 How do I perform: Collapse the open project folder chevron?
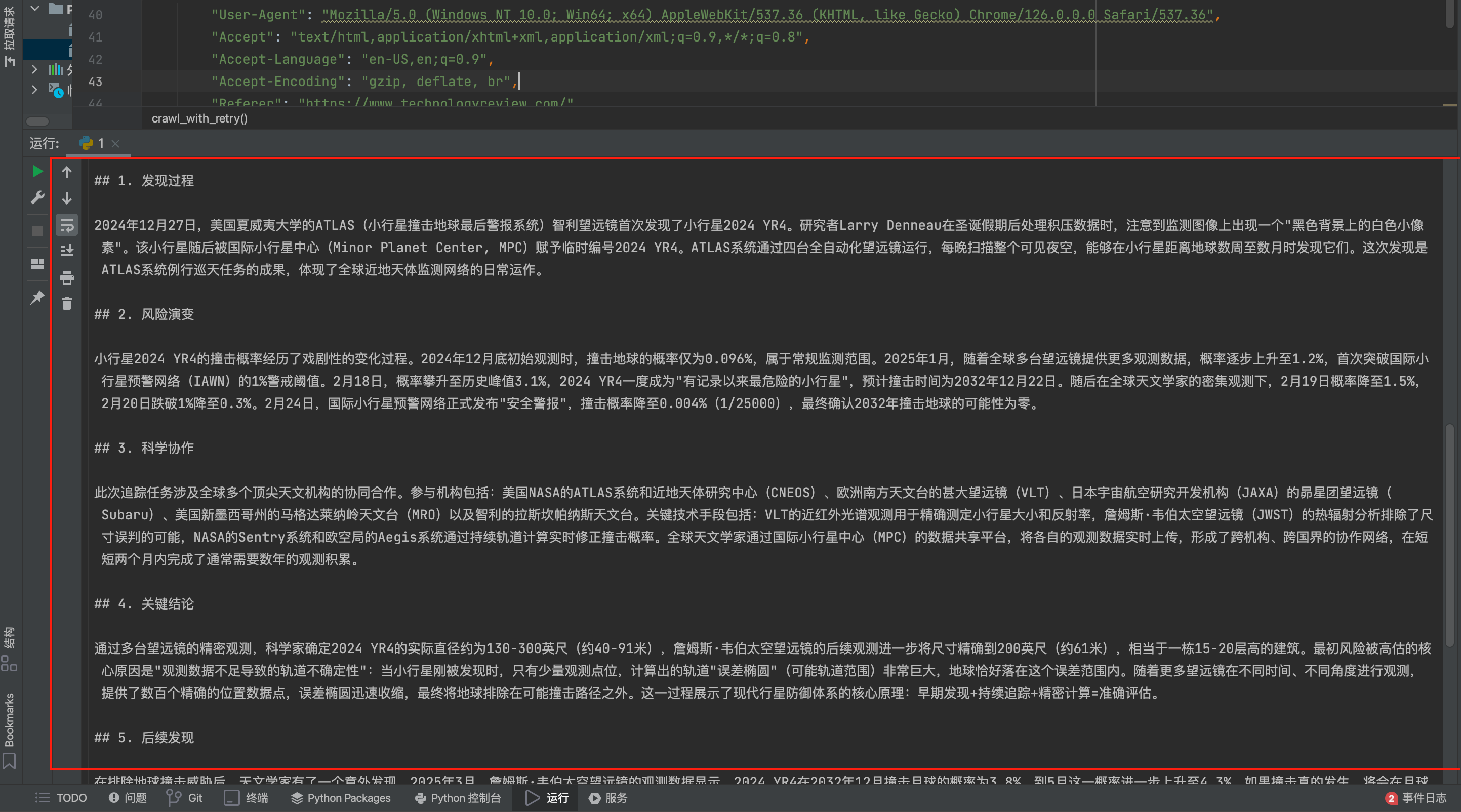coord(34,8)
